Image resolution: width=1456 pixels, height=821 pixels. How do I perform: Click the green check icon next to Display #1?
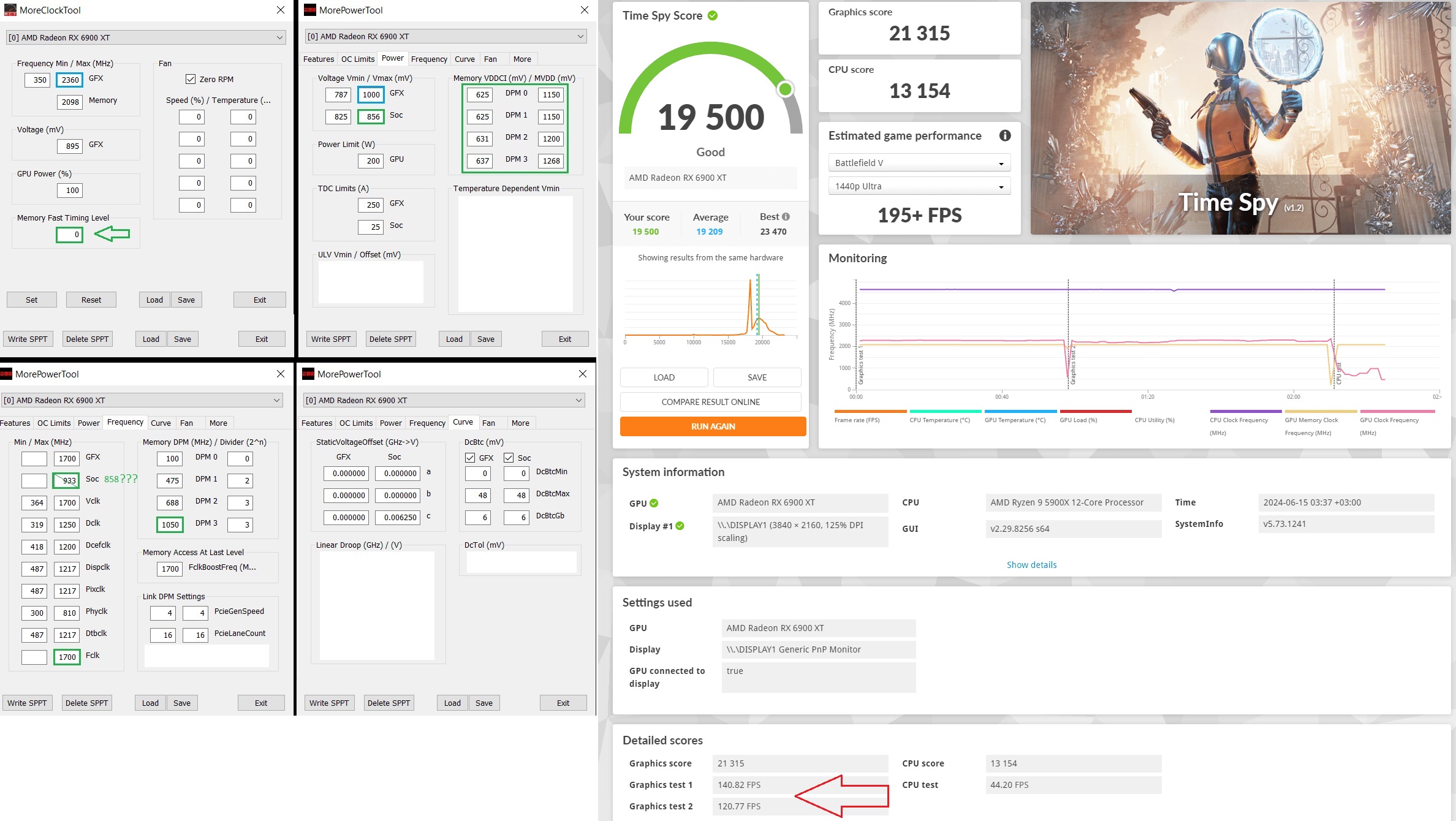680,526
